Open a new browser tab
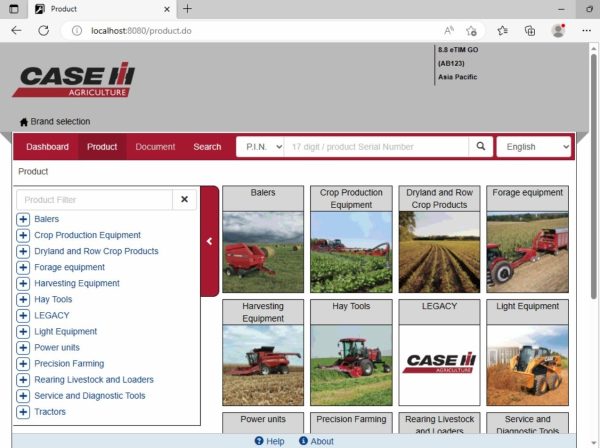The image size is (600, 448). 187,9
